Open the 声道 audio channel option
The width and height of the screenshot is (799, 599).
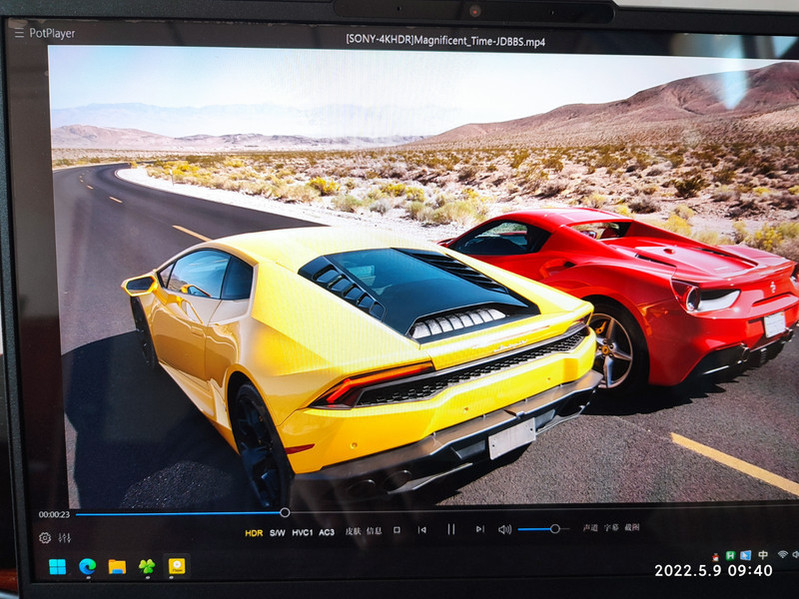tap(591, 528)
